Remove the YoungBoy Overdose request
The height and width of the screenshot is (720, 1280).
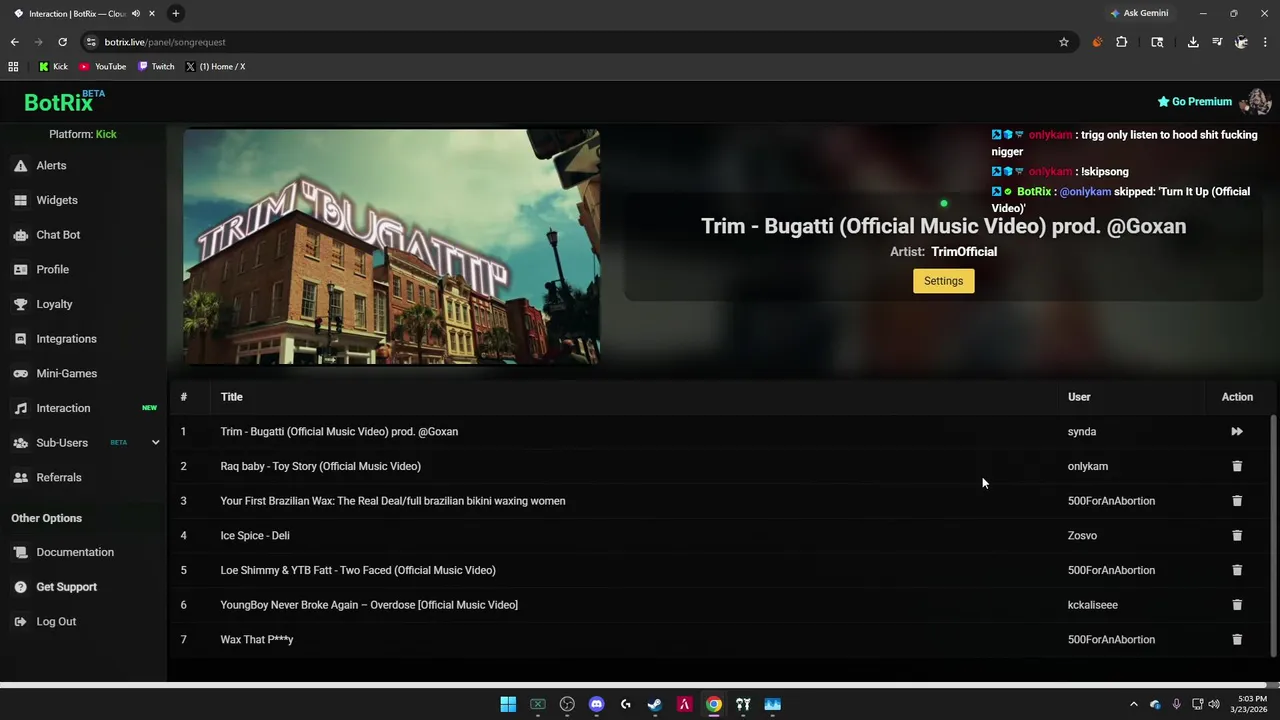pyautogui.click(x=1237, y=605)
